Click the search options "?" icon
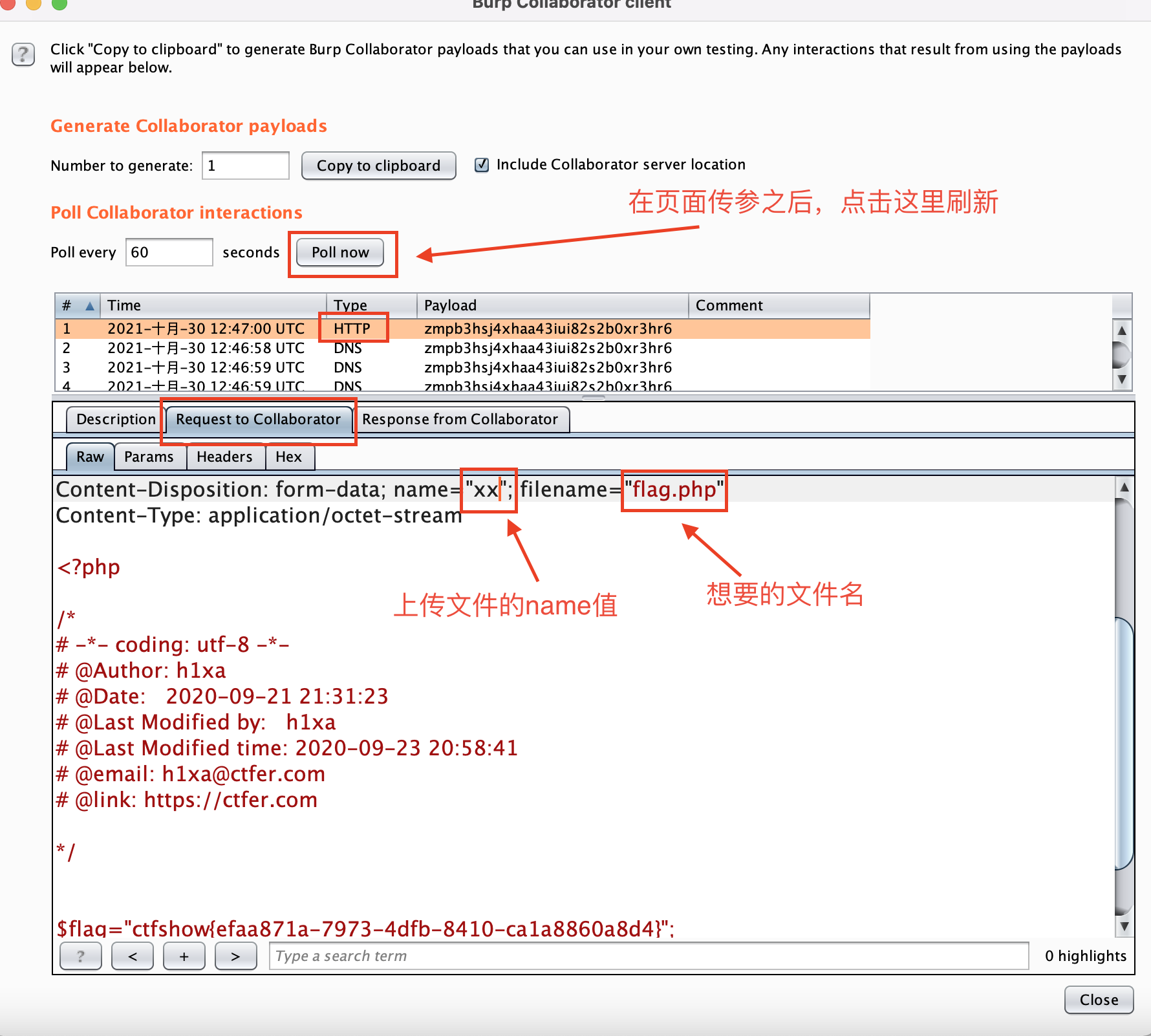The width and height of the screenshot is (1151, 1036). click(x=80, y=956)
